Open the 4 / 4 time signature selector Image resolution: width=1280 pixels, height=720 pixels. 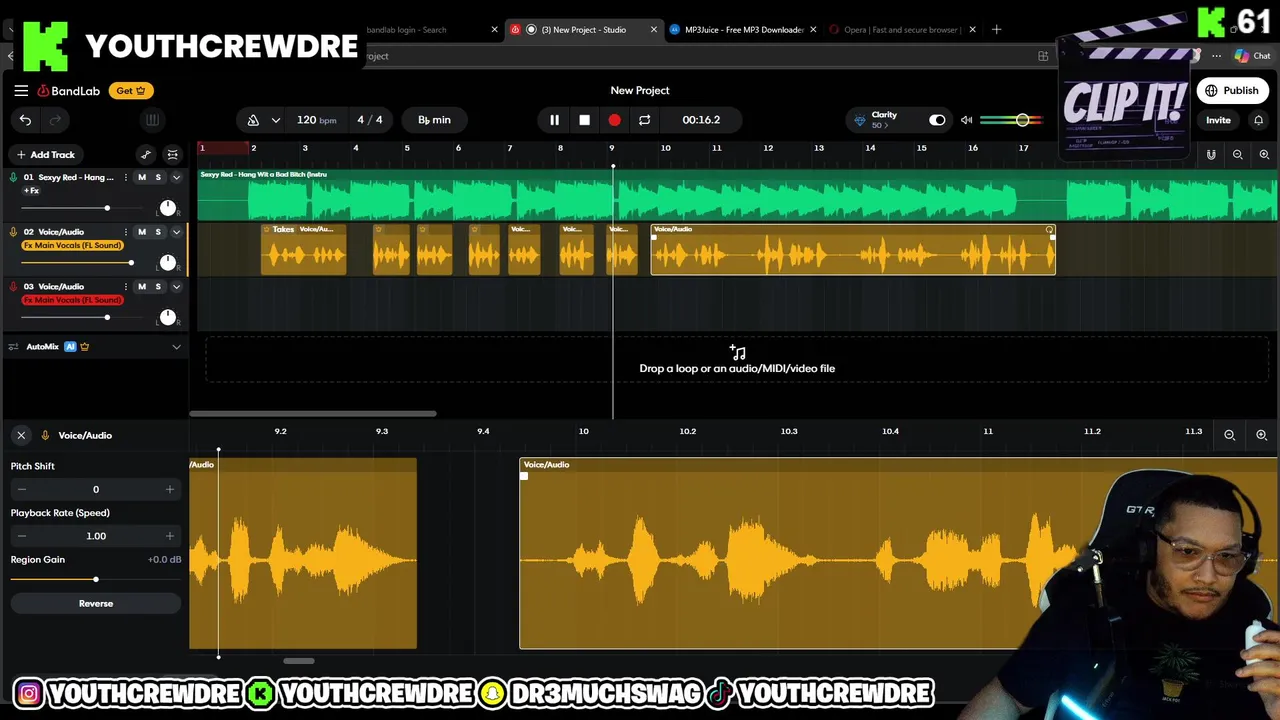coord(370,120)
